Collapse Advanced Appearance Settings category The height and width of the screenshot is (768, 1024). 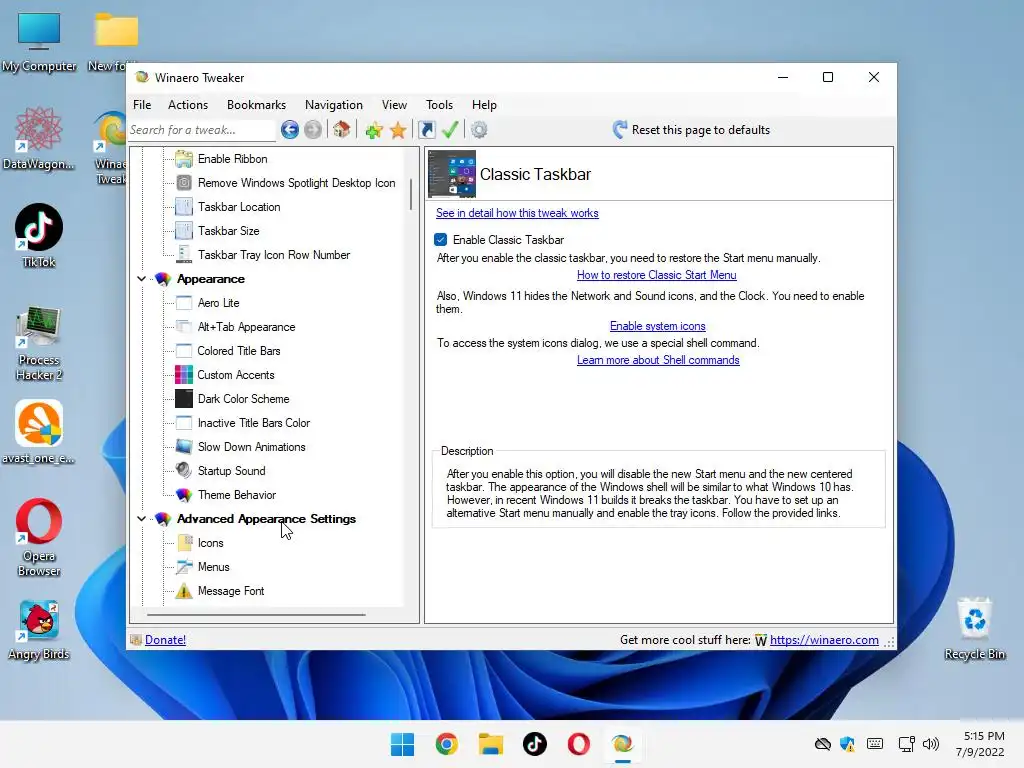point(141,519)
